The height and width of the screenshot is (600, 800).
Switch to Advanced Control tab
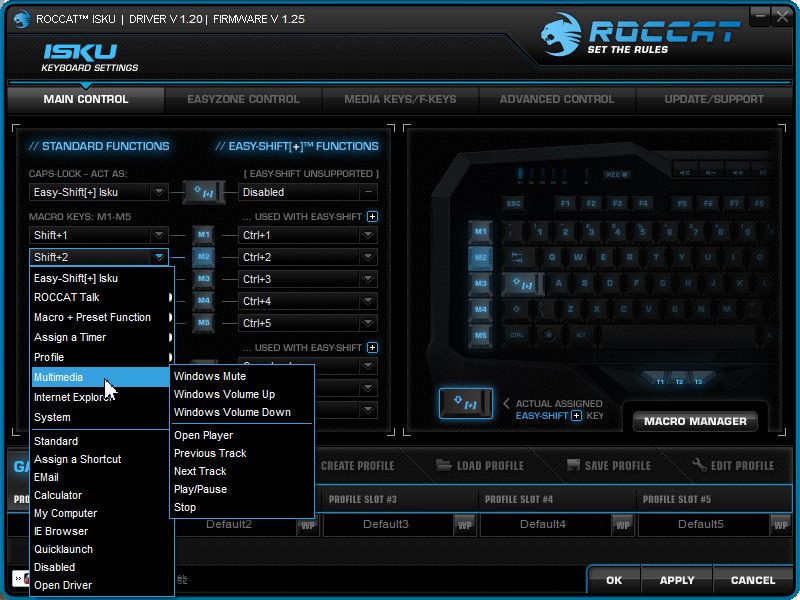(x=557, y=99)
